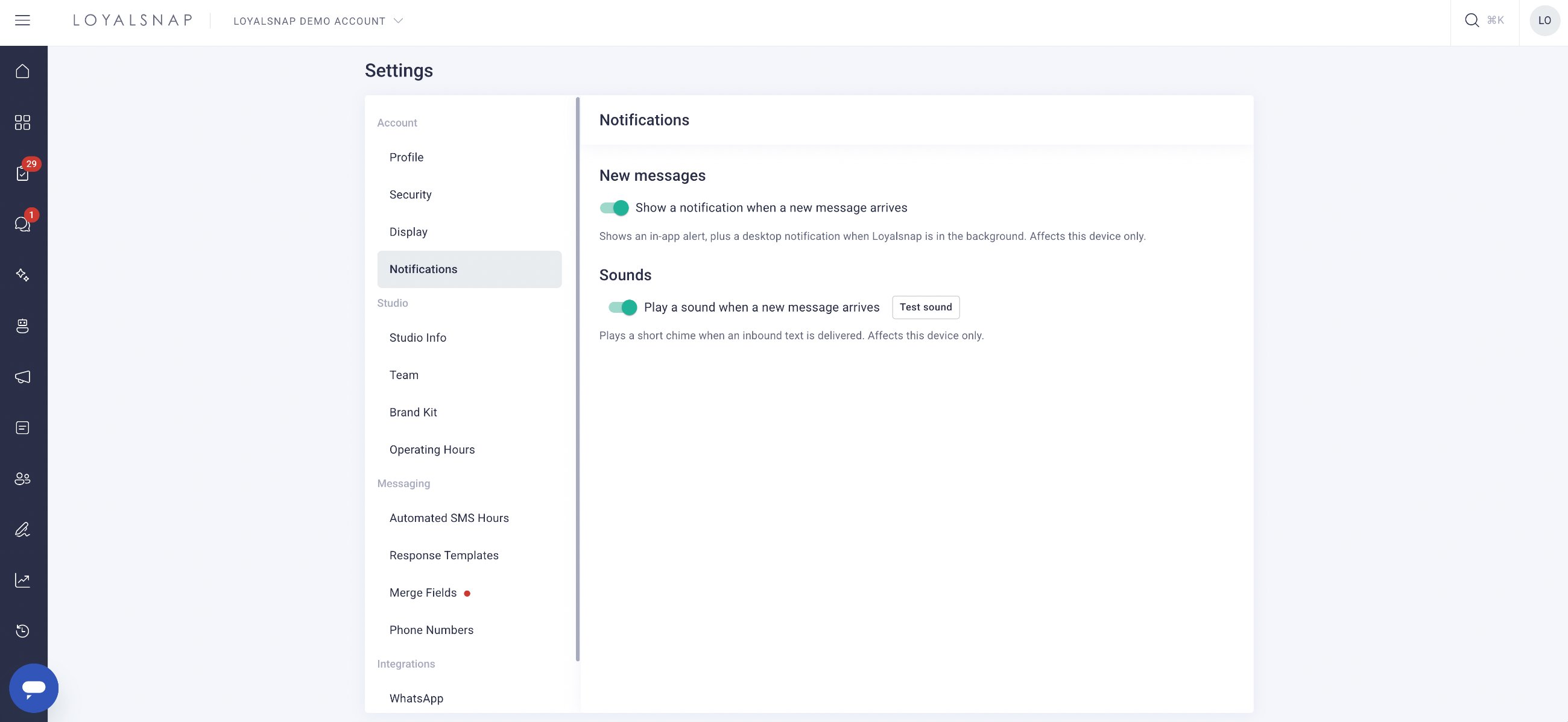Open the analytics chart icon

(22, 580)
